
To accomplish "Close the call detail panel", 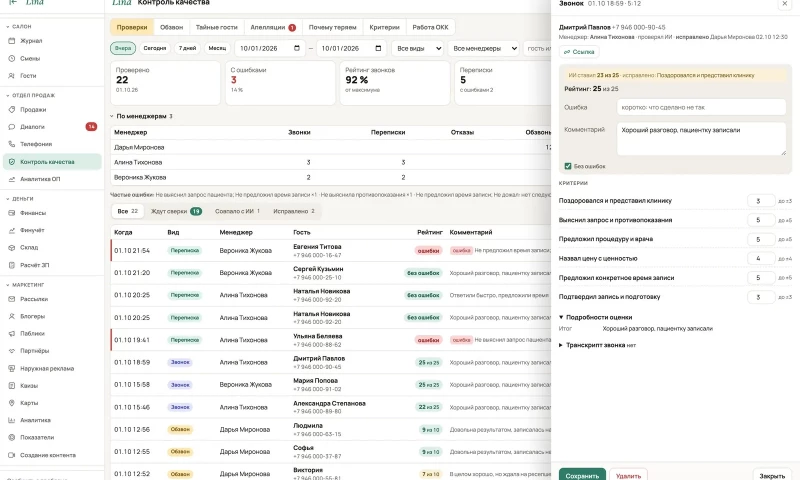I will coord(785,4).
